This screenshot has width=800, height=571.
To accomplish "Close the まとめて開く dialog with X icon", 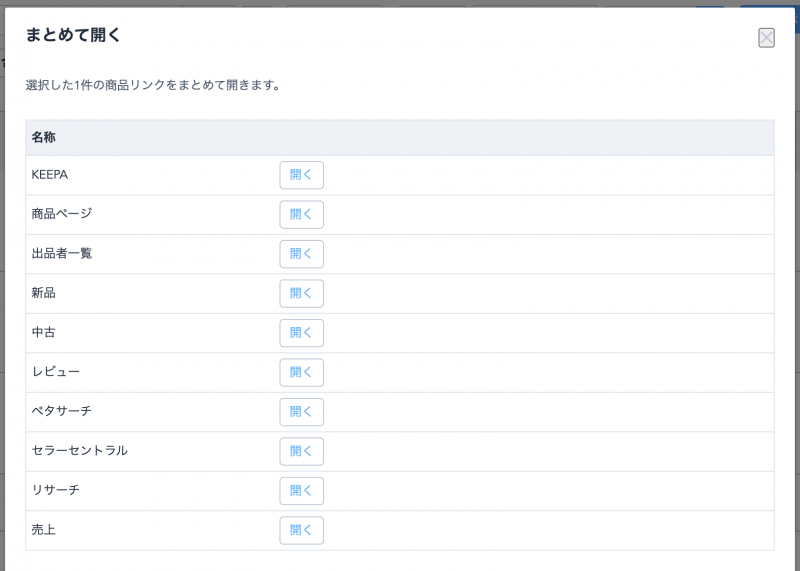I will click(766, 38).
